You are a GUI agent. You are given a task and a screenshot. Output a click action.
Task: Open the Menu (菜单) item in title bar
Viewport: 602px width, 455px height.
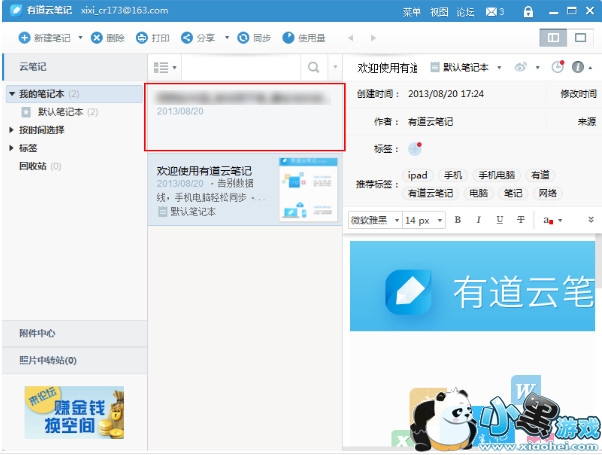(x=412, y=12)
